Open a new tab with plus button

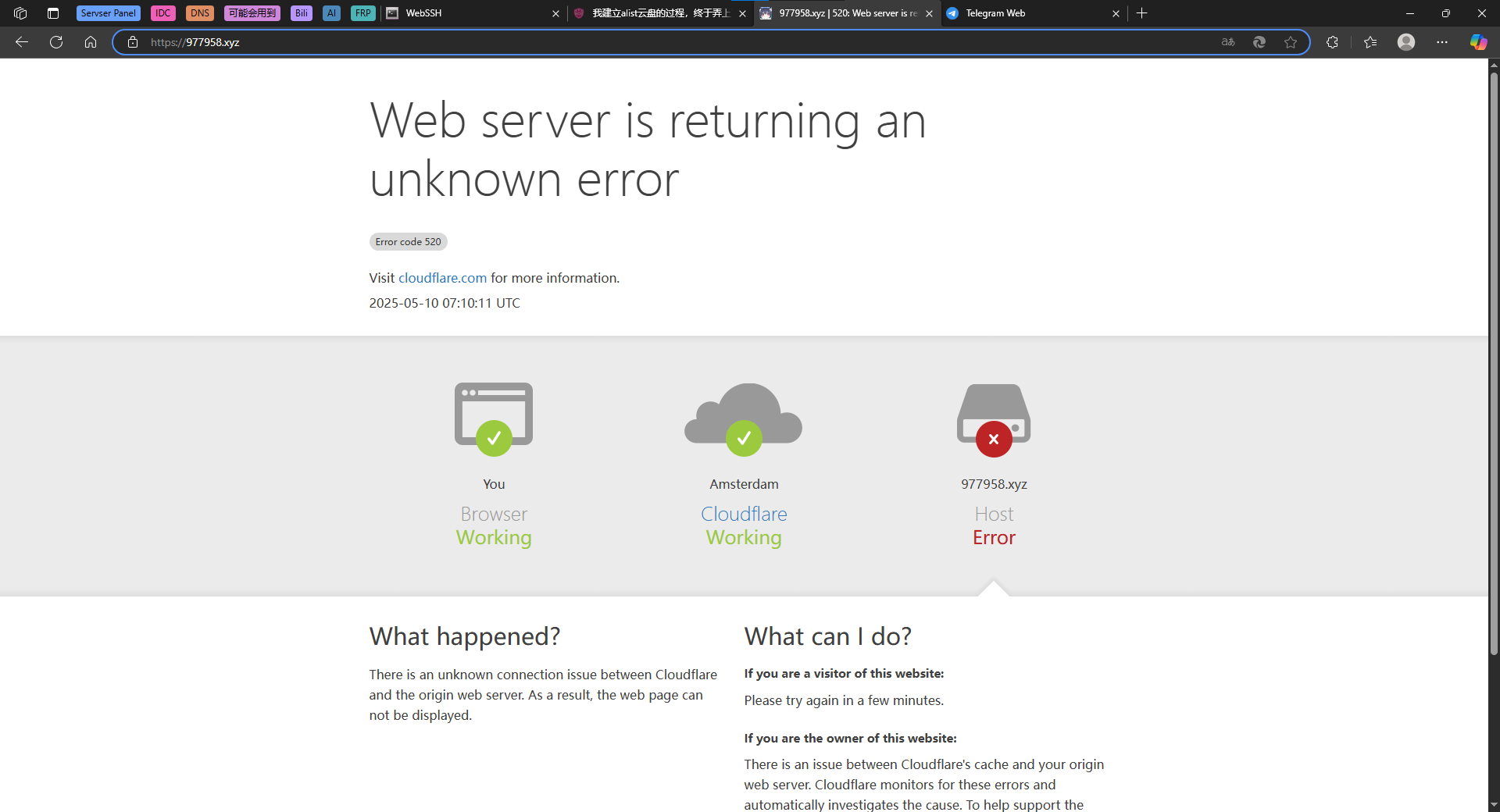tap(1142, 13)
